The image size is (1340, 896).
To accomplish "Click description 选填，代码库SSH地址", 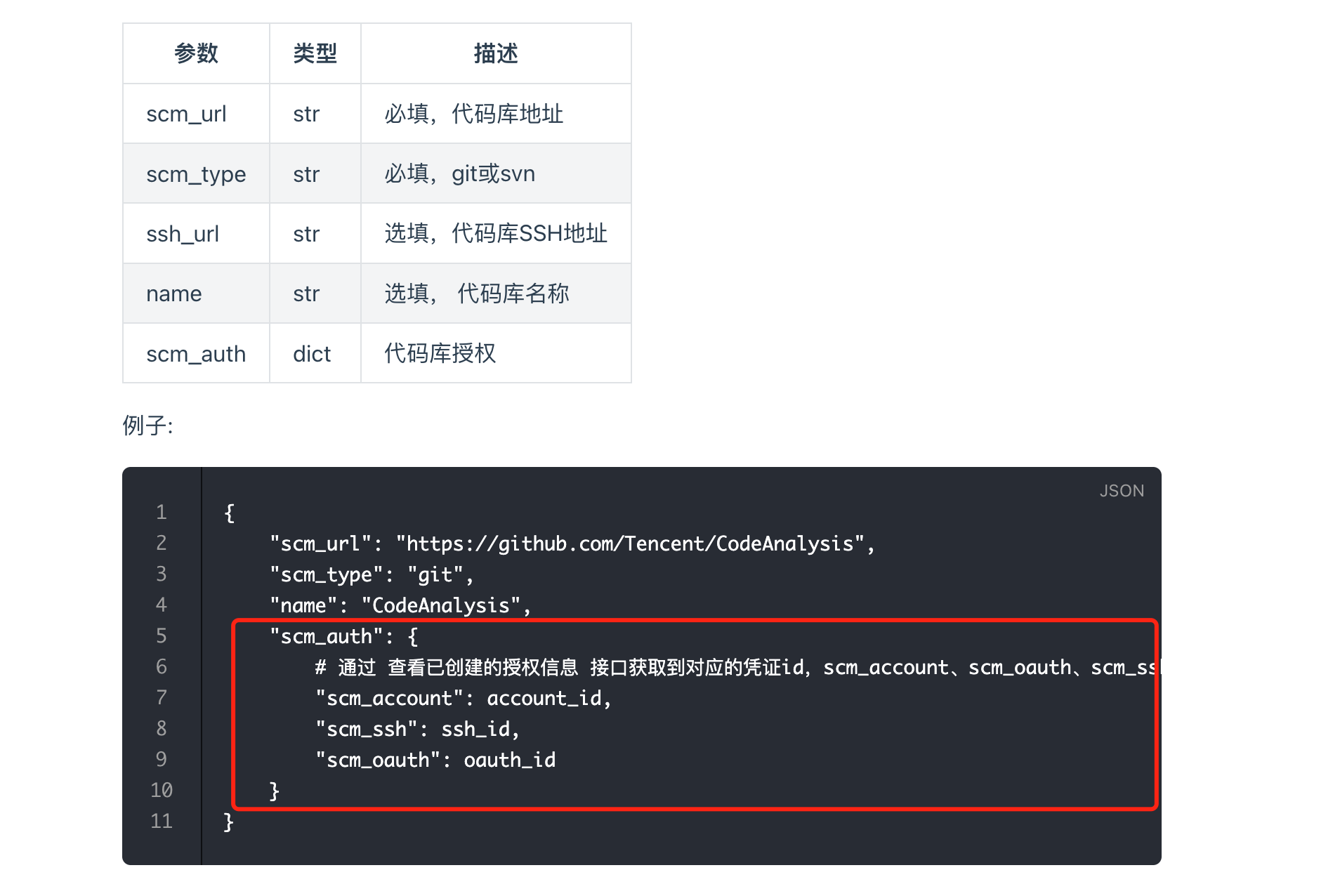I will click(x=496, y=233).
